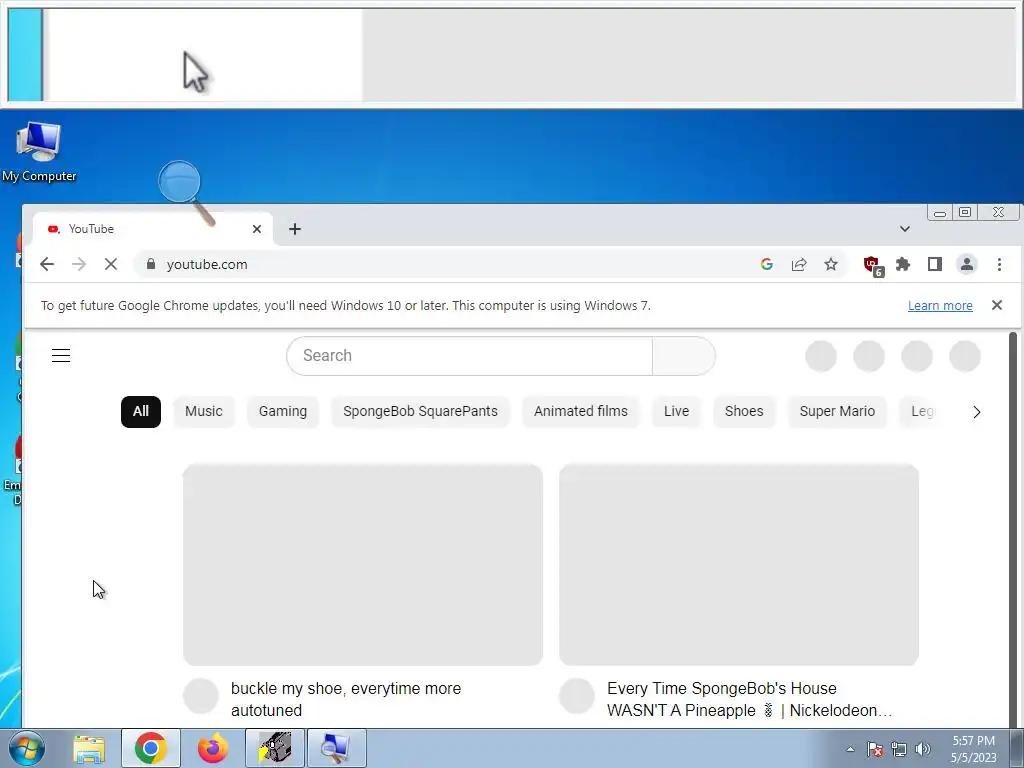View site information via the lock icon
1024x768 pixels.
coord(151,264)
